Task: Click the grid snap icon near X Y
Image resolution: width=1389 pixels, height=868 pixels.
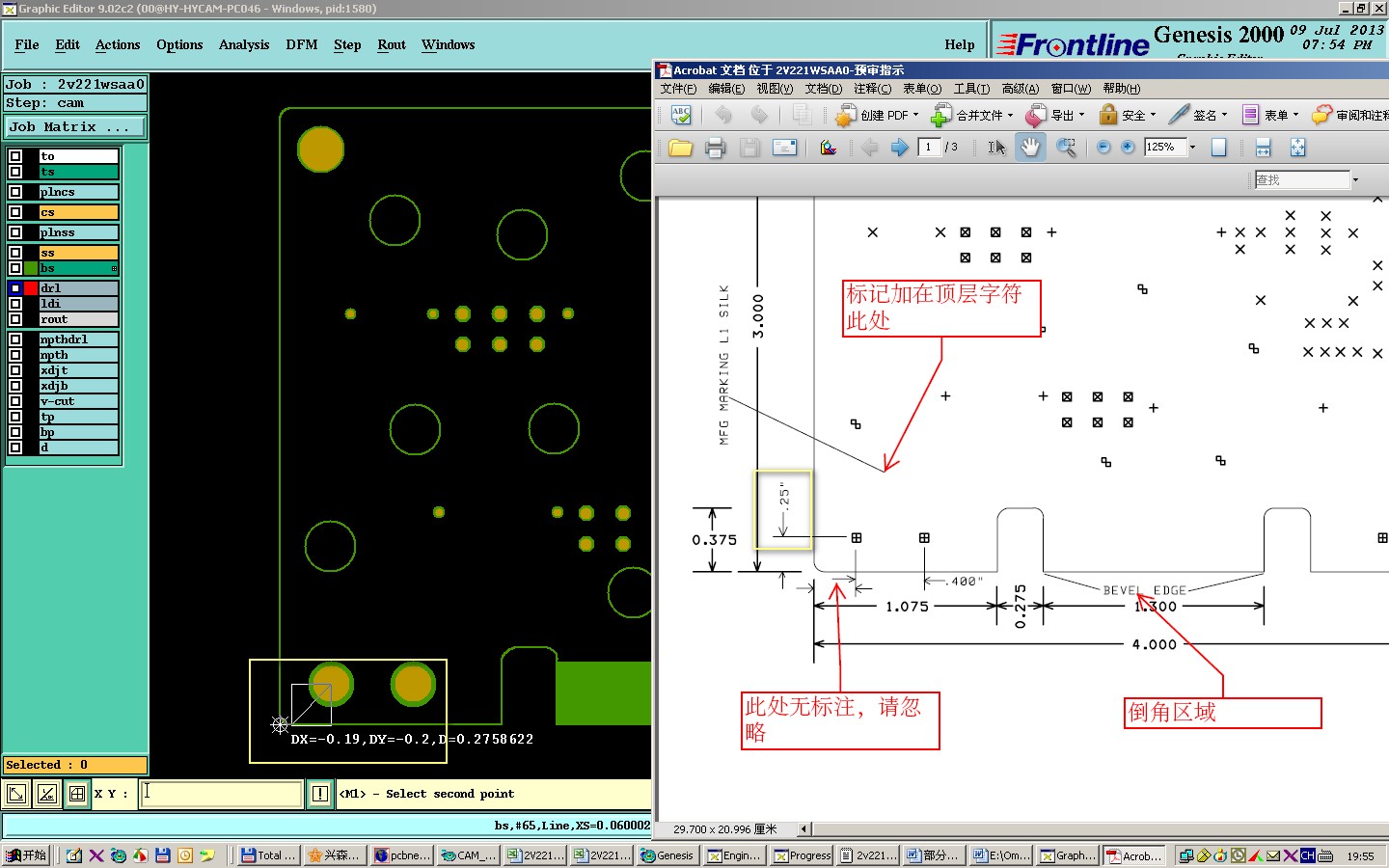Action: click(x=76, y=794)
